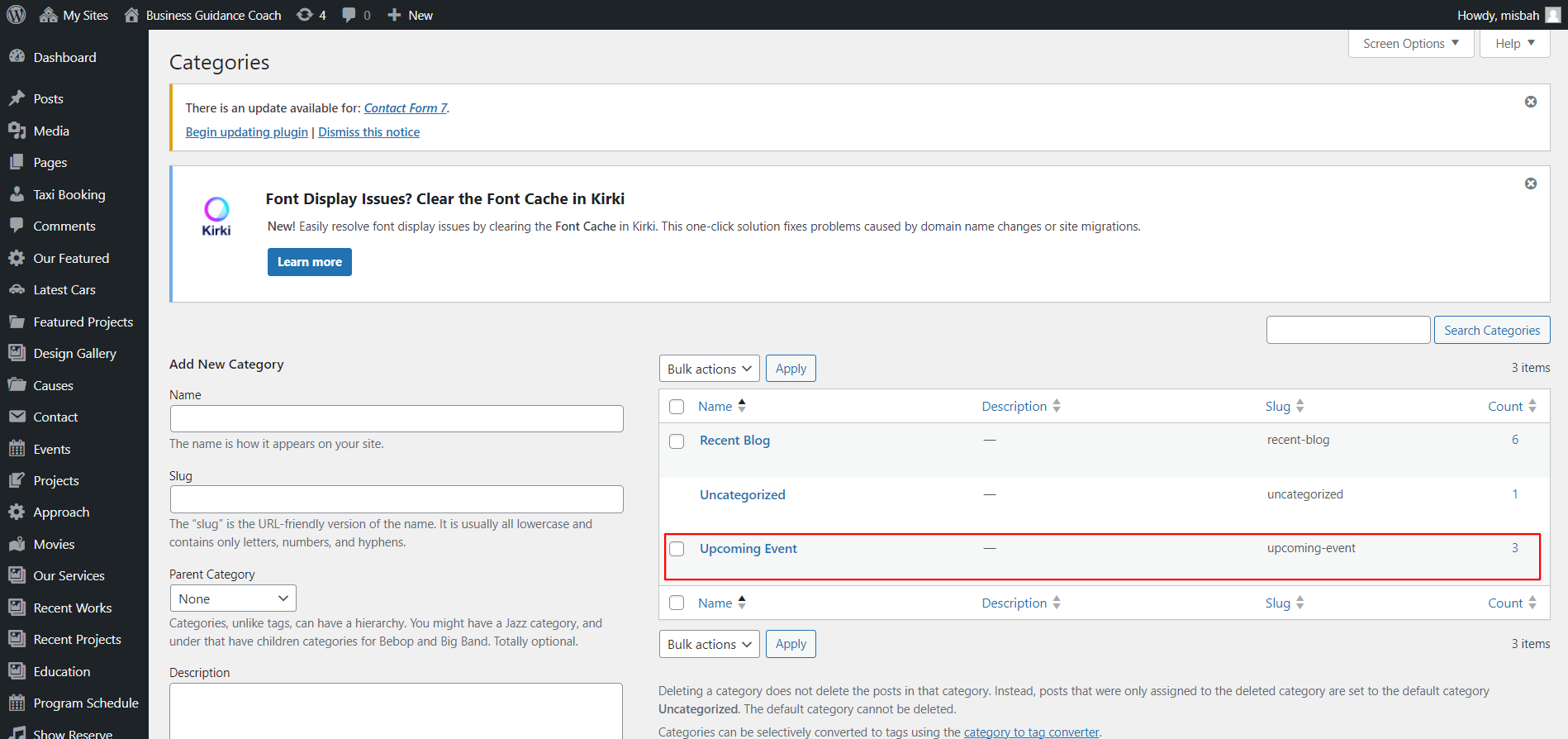Select the Upcoming Event row checkbox
Viewport: 1568px width, 739px height.
tap(677, 549)
